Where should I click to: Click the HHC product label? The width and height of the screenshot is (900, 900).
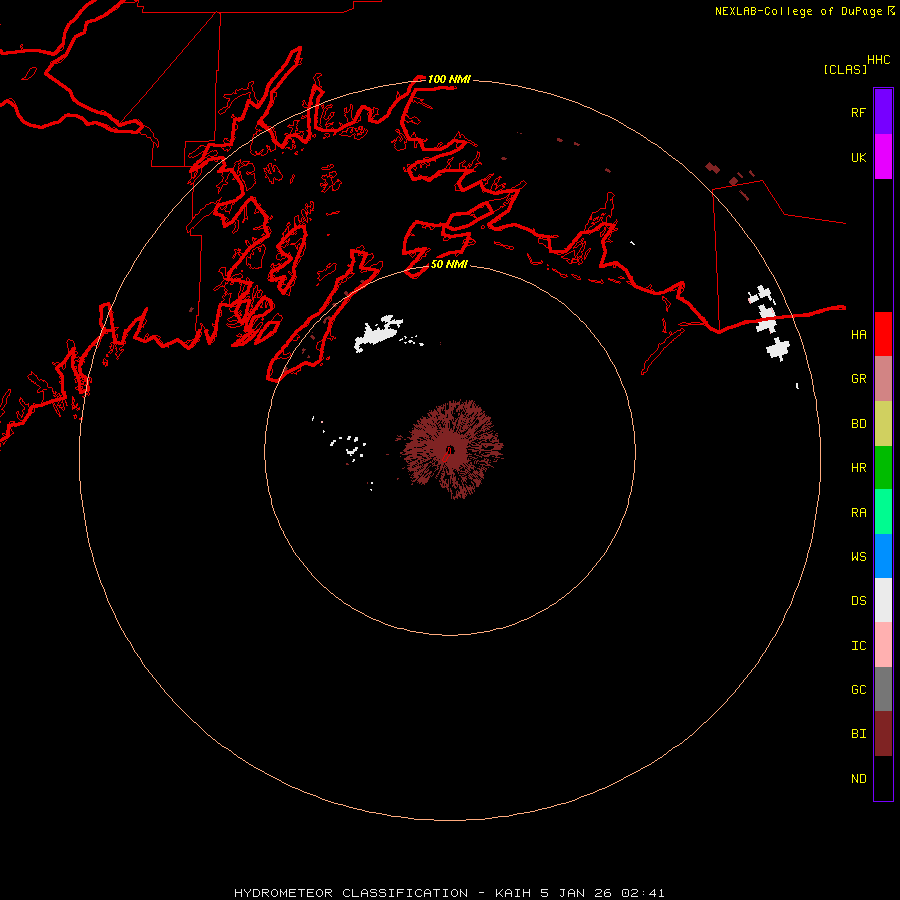(x=878, y=60)
